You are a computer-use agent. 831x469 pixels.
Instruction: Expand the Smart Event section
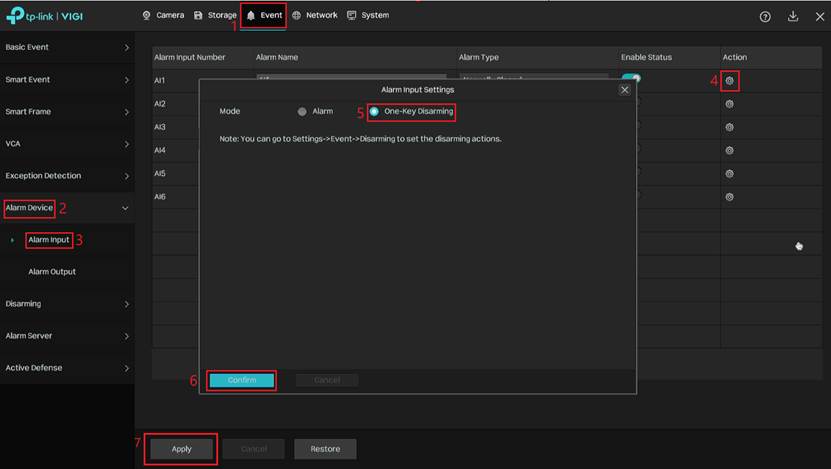(x=67, y=79)
